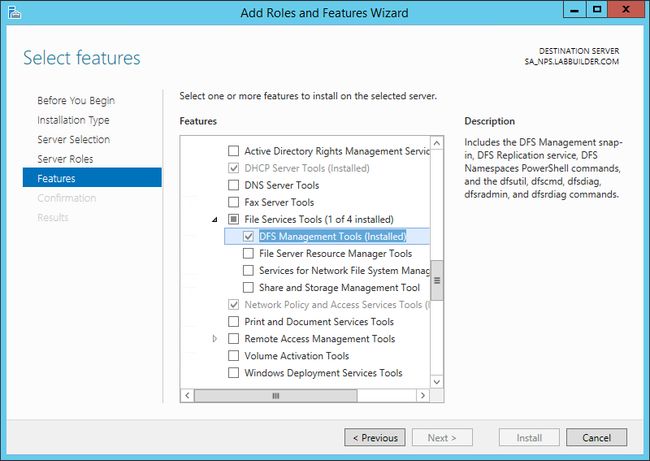Toggle Network Policy and Access Services checkbox
Image resolution: width=650 pixels, height=461 pixels.
click(234, 305)
